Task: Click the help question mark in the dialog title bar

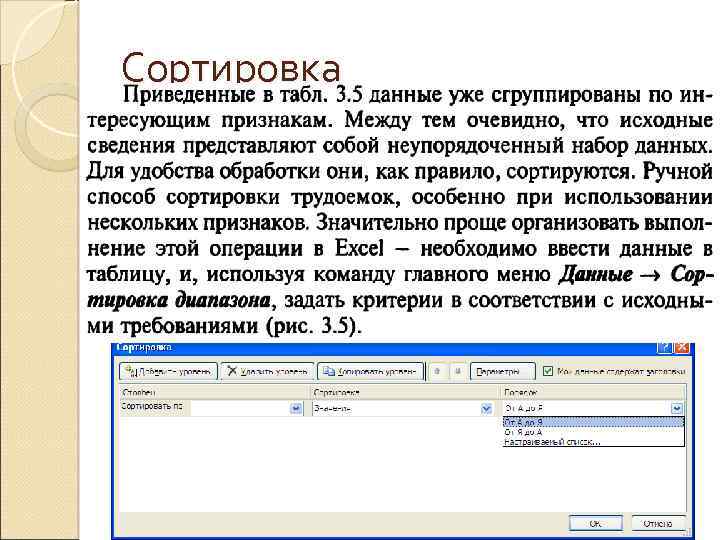Action: coord(664,348)
